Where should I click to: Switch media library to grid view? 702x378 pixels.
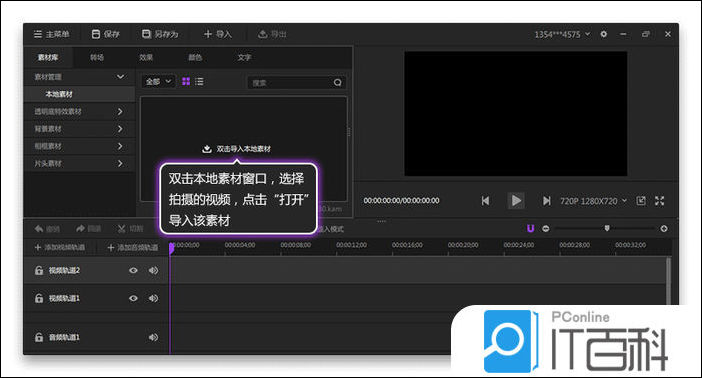click(x=186, y=81)
